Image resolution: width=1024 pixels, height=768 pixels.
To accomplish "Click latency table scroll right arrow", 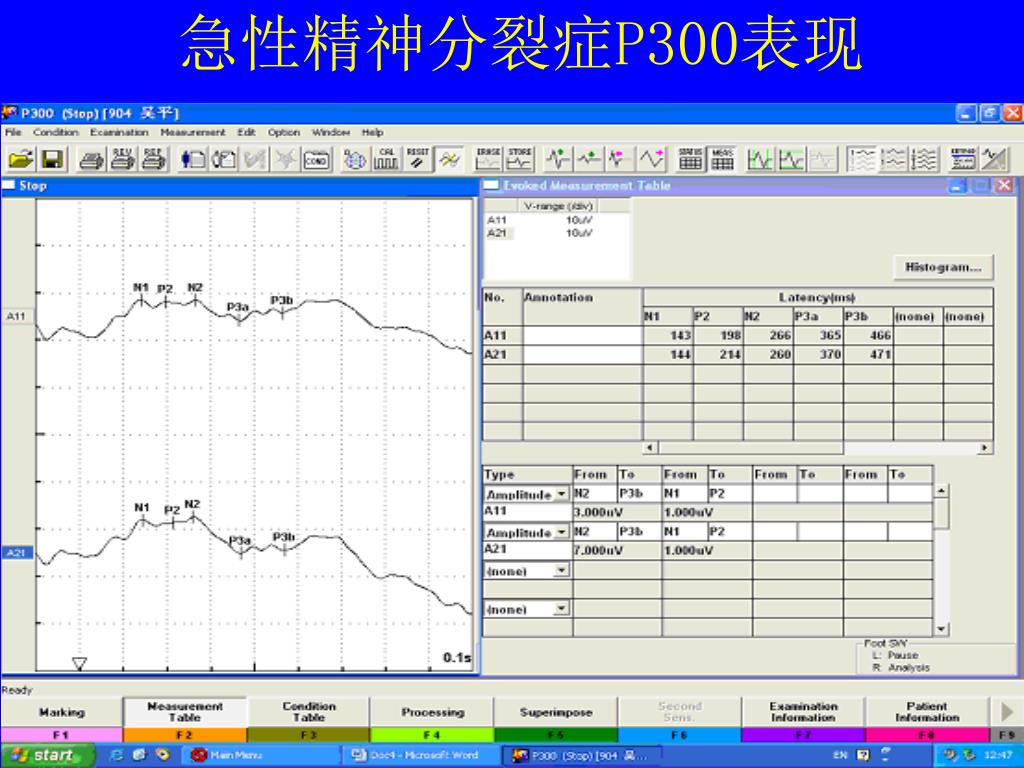I will coord(984,447).
